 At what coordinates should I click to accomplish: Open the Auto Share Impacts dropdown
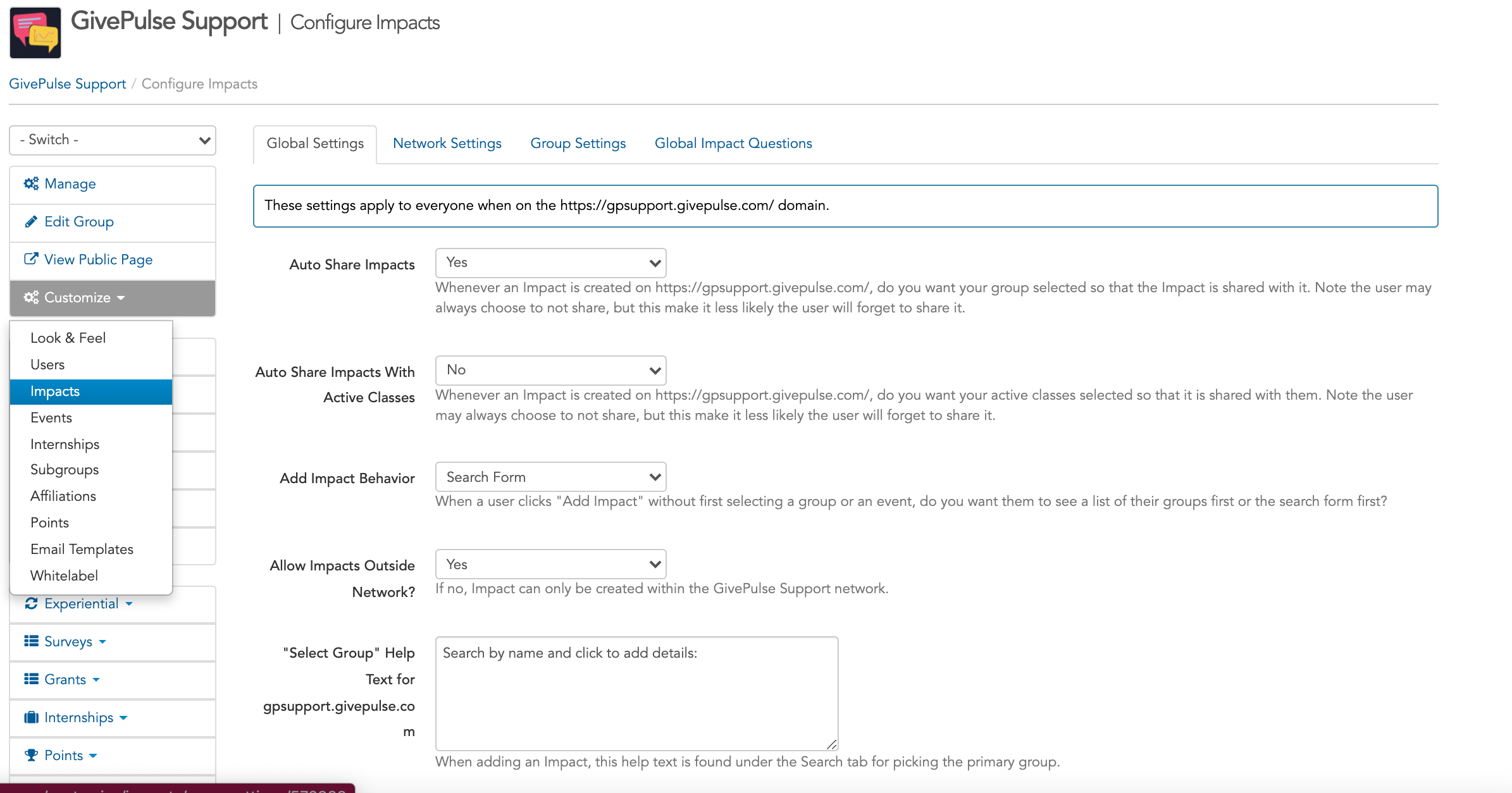[x=550, y=262]
